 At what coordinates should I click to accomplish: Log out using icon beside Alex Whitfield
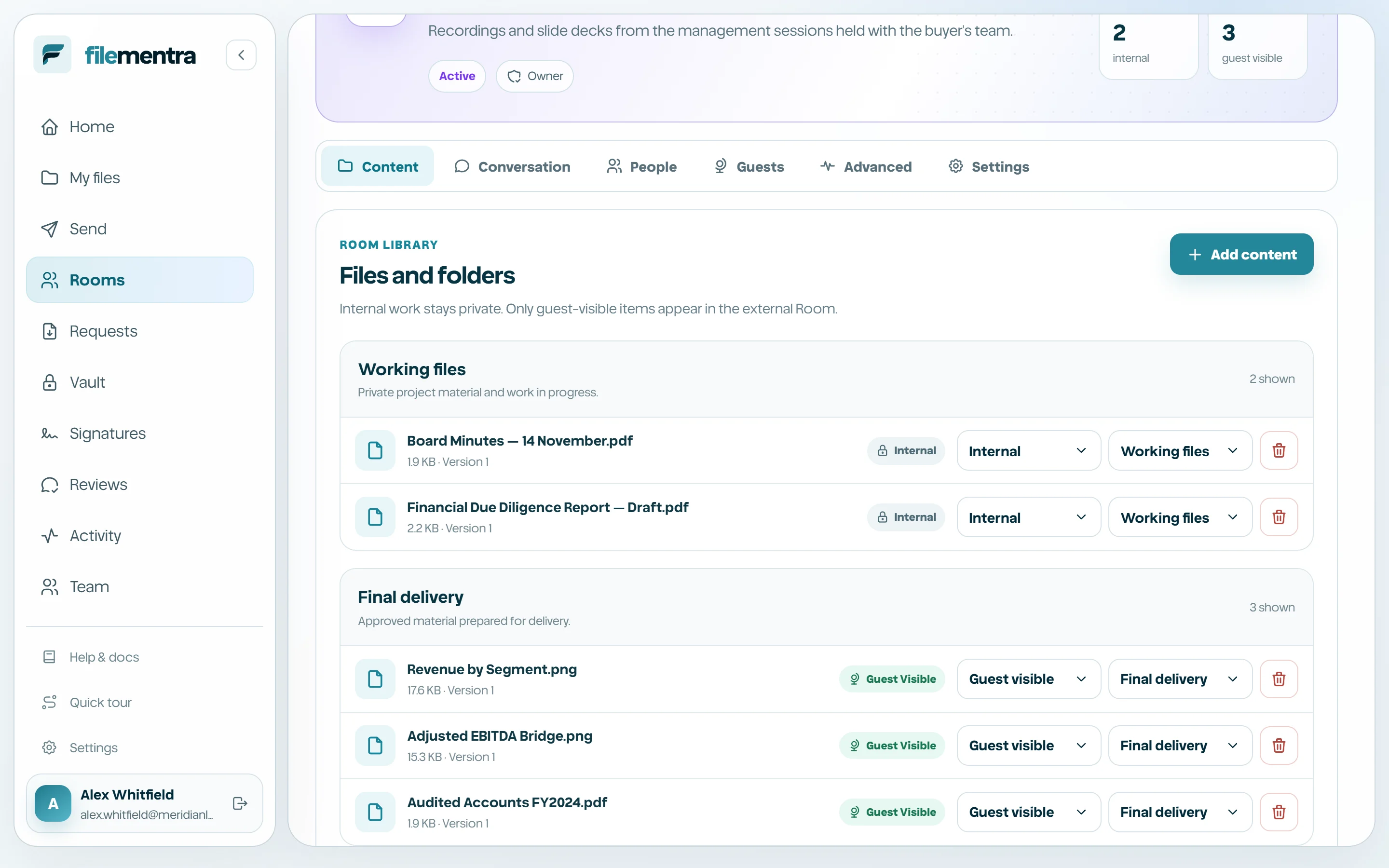[240, 803]
